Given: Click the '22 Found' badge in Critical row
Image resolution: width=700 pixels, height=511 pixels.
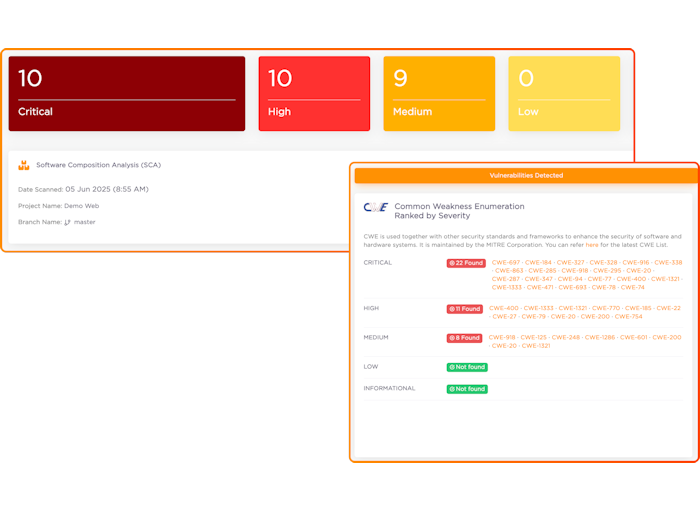Looking at the screenshot, I should [x=466, y=263].
